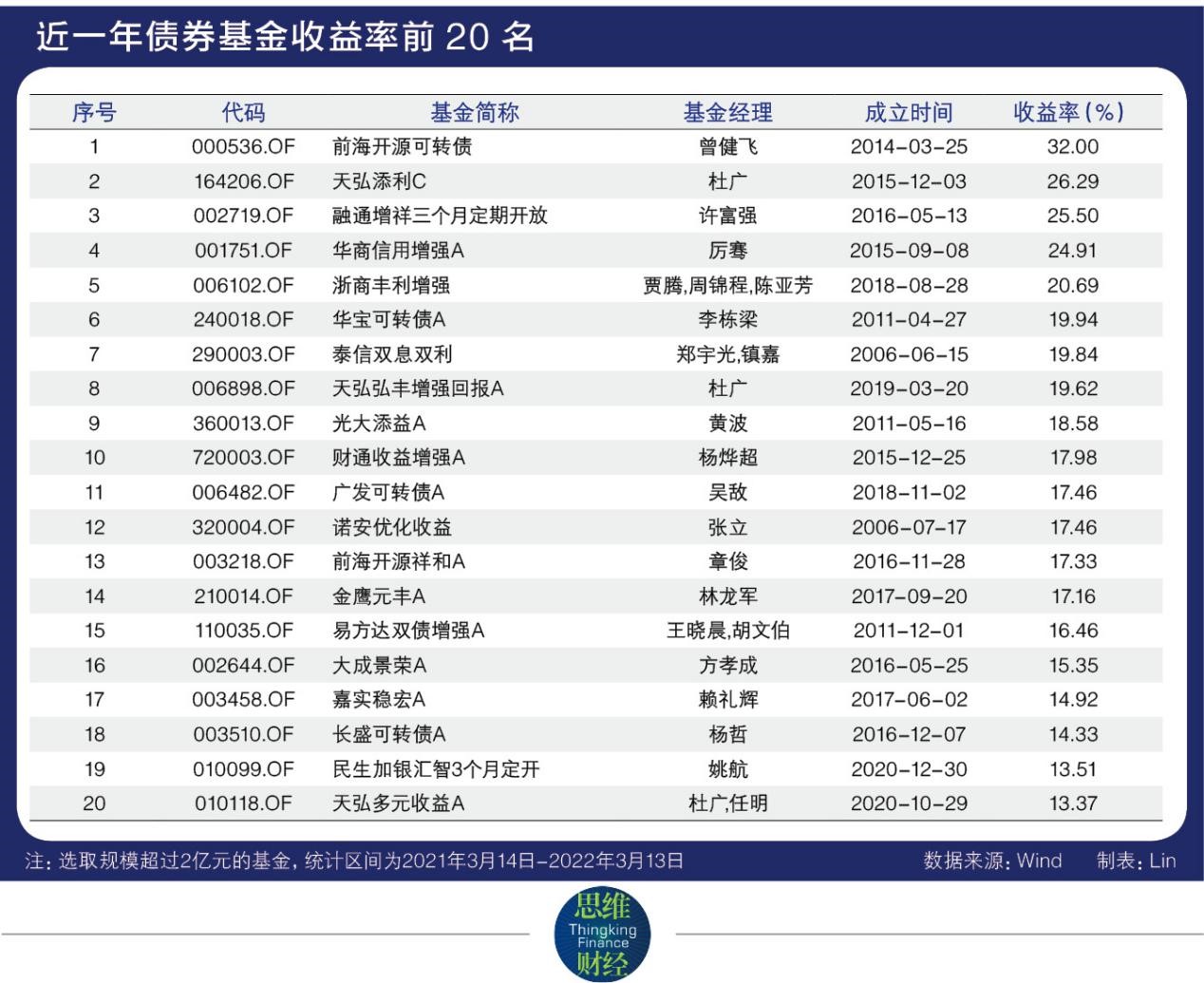
Task: Click the 成立时间 column header
Action: coord(909,112)
